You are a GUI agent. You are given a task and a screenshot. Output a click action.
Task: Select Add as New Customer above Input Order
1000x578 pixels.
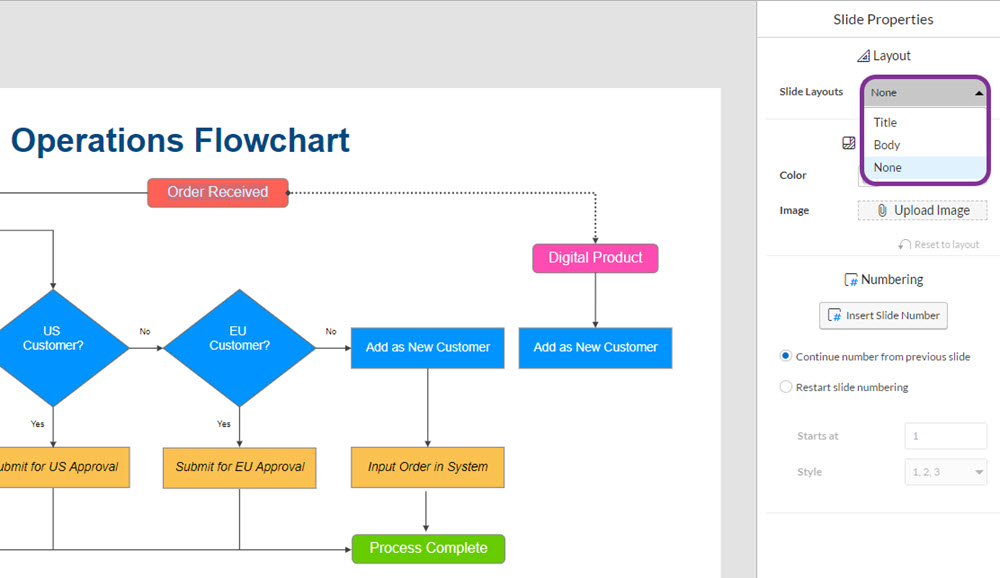pyautogui.click(x=428, y=348)
